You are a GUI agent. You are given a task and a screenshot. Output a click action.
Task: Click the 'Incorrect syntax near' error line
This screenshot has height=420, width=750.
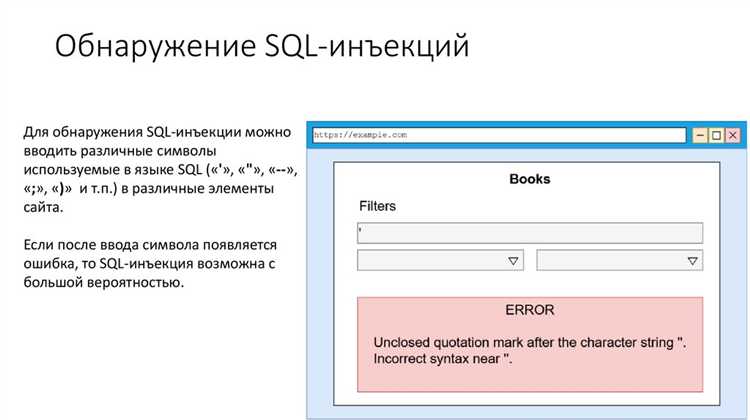point(442,358)
